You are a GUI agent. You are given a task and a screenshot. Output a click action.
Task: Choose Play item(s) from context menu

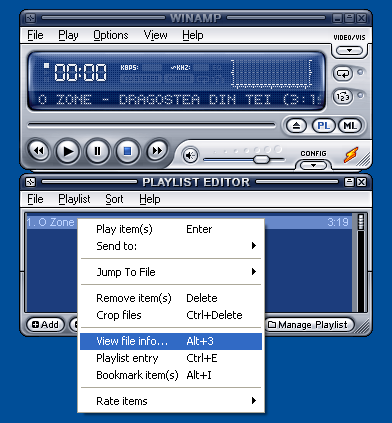(171, 229)
